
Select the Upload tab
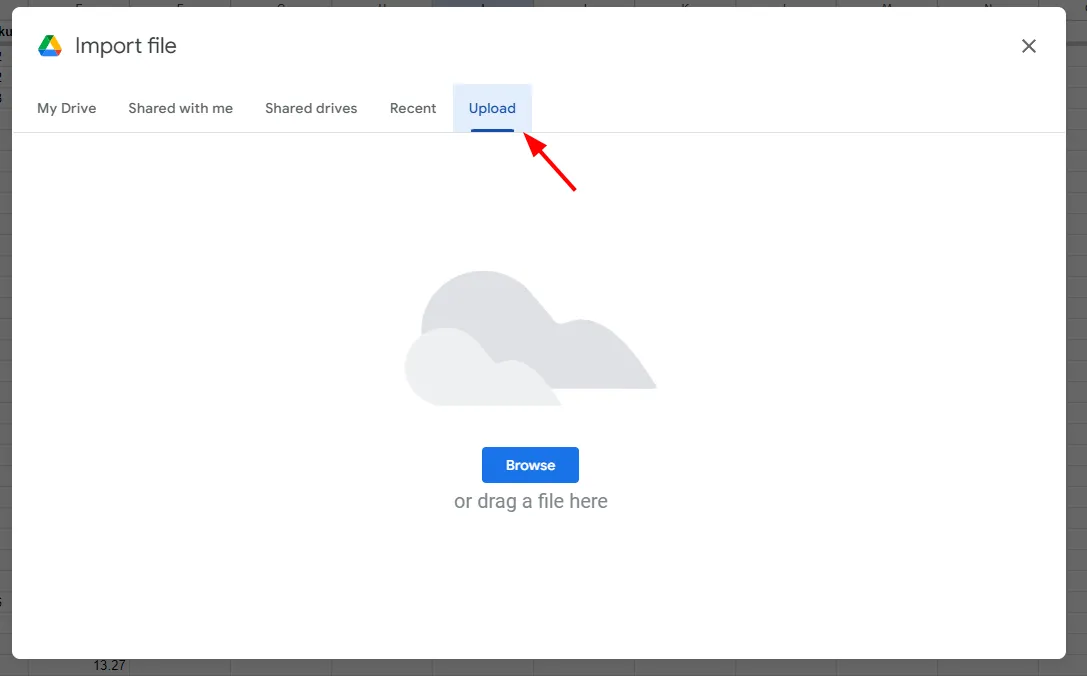coord(492,108)
